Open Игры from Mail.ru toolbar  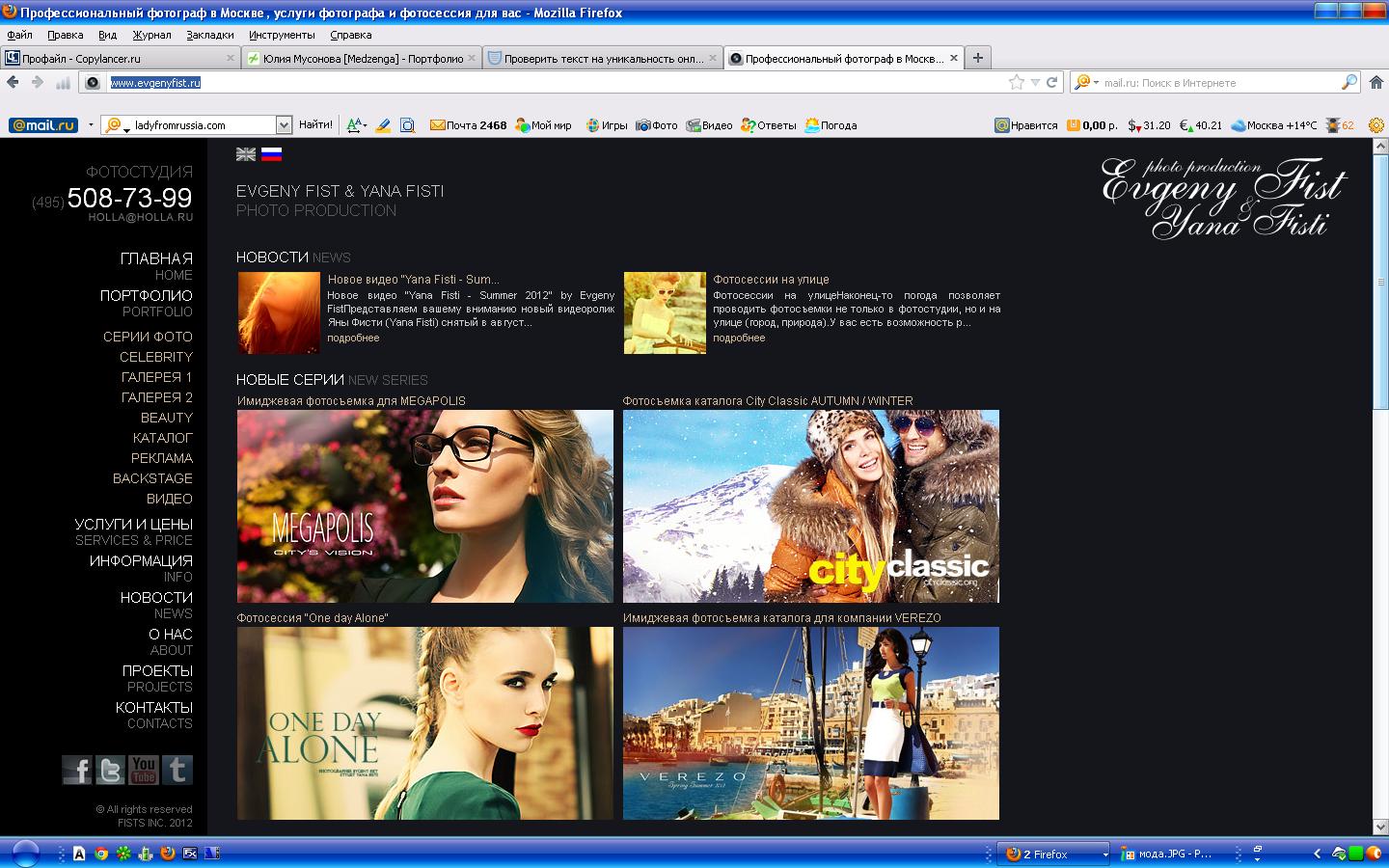pyautogui.click(x=607, y=125)
